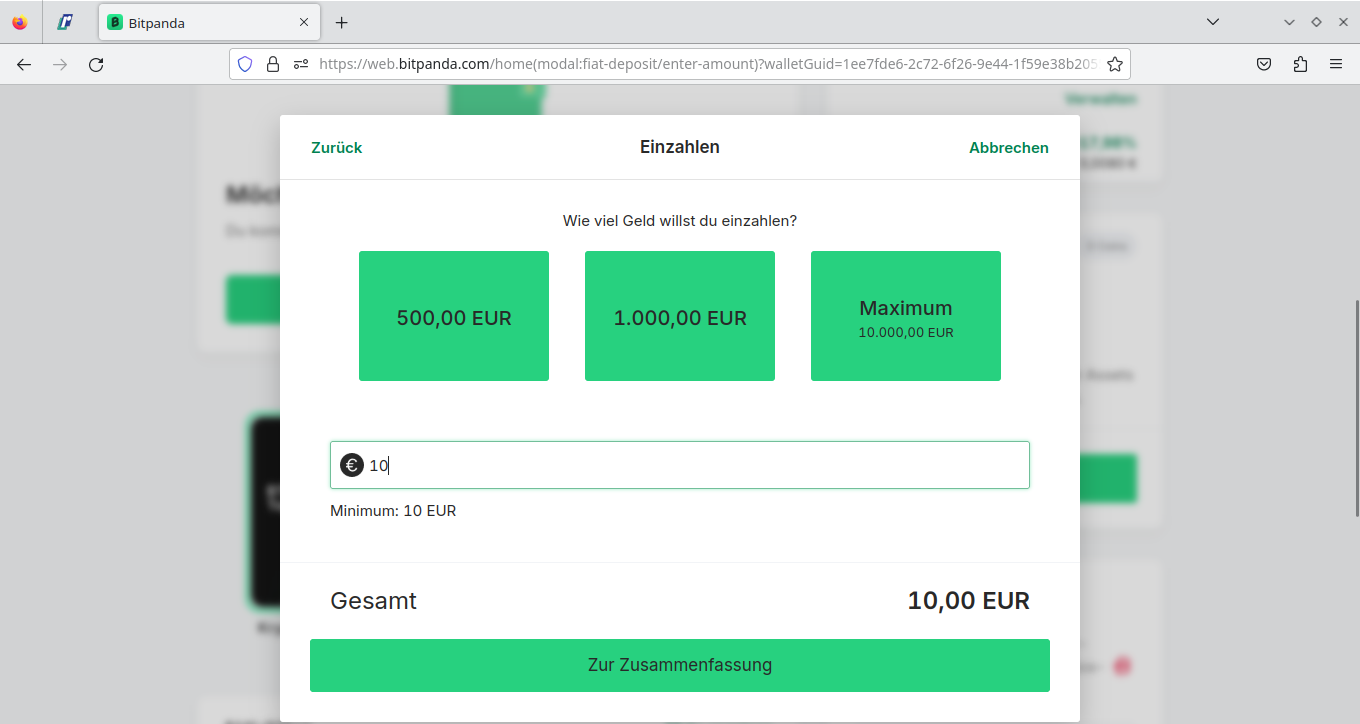
Task: Click Abbrechen to cancel the deposit
Action: coord(1008,148)
